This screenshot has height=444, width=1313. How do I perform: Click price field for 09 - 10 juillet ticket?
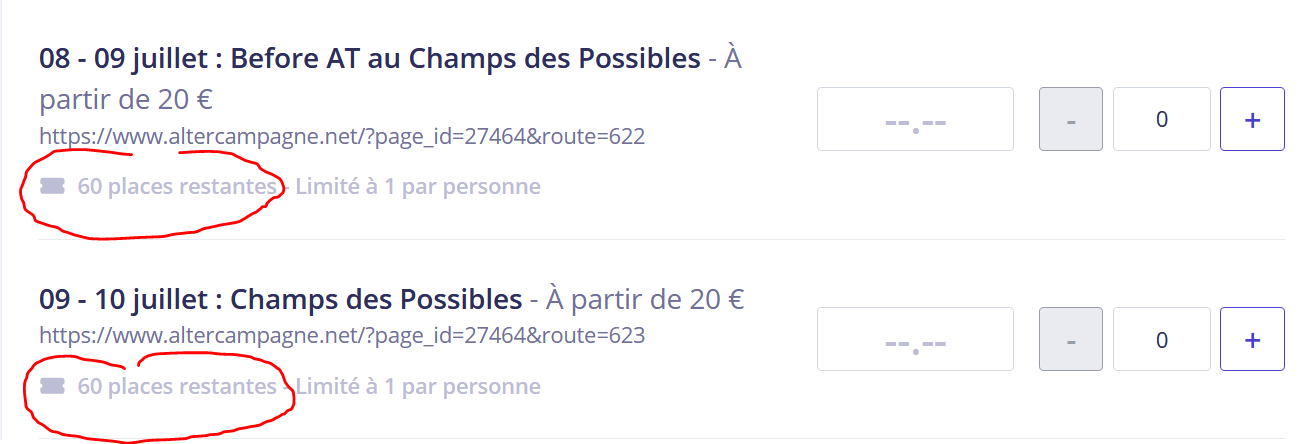tap(915, 339)
